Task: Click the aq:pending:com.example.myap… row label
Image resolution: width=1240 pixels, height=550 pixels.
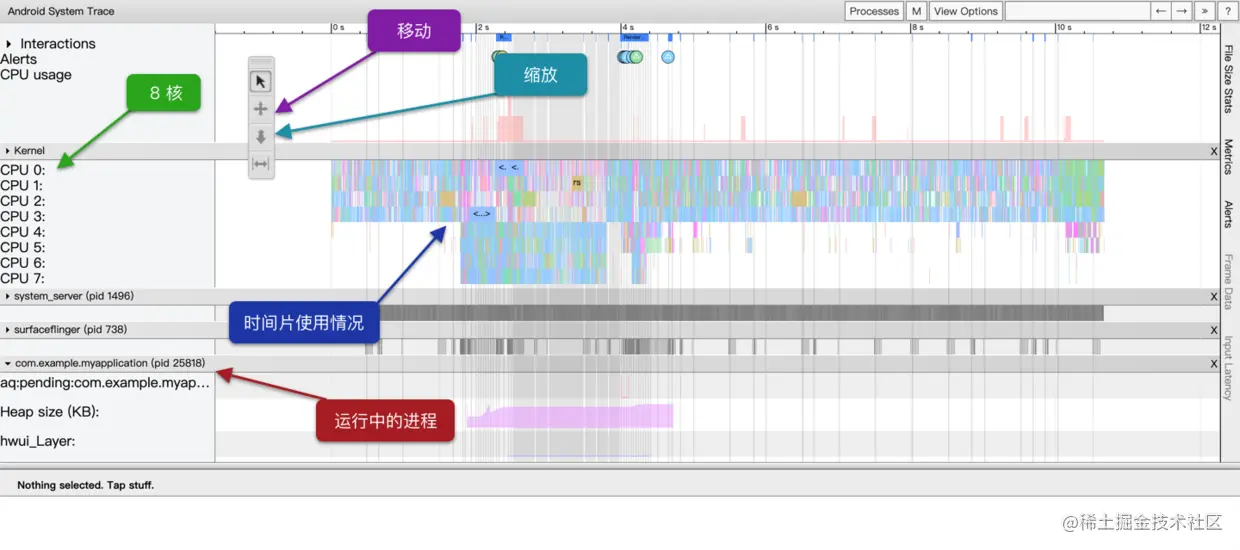Action: point(106,383)
